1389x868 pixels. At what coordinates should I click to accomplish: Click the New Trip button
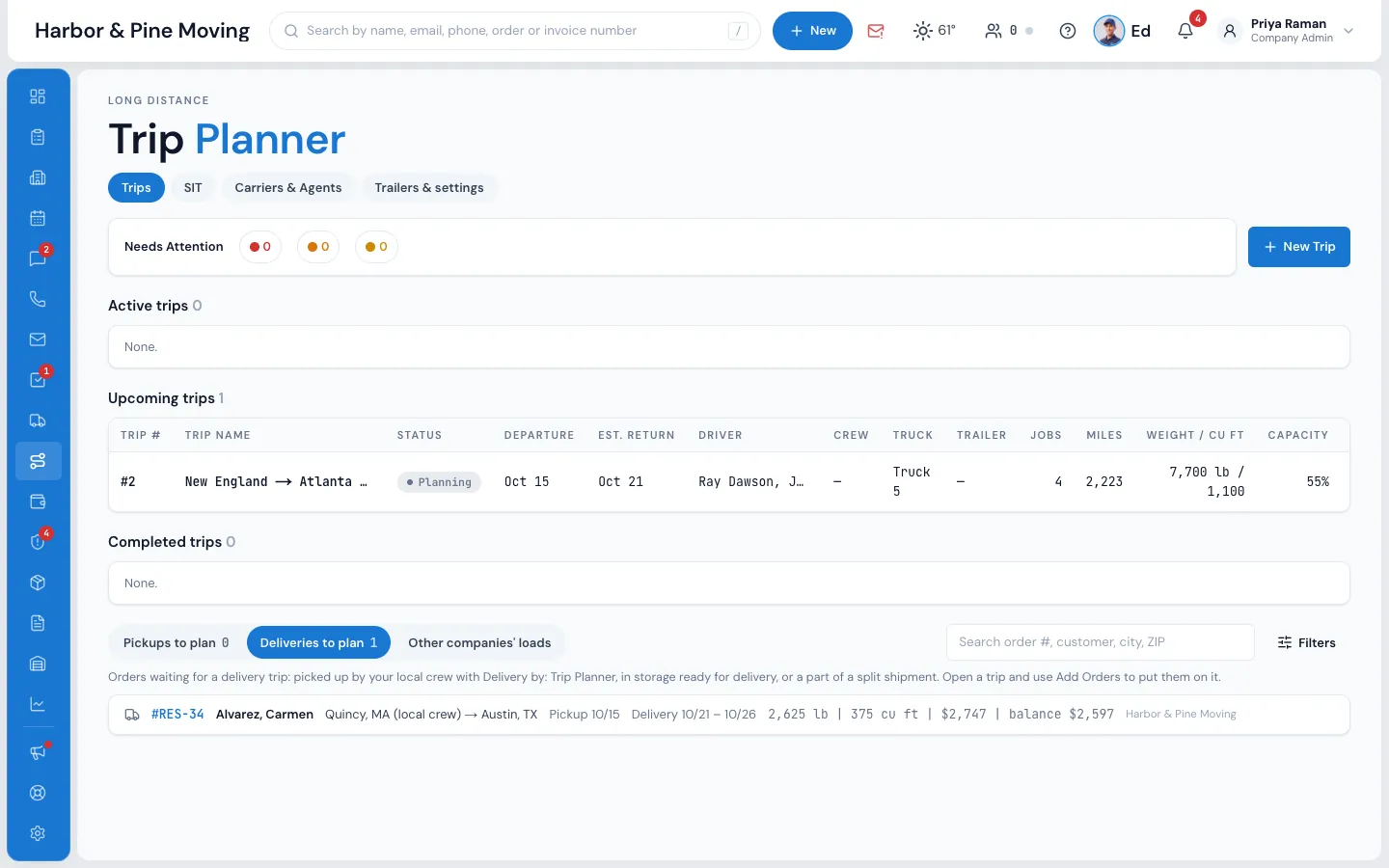pyautogui.click(x=1299, y=247)
